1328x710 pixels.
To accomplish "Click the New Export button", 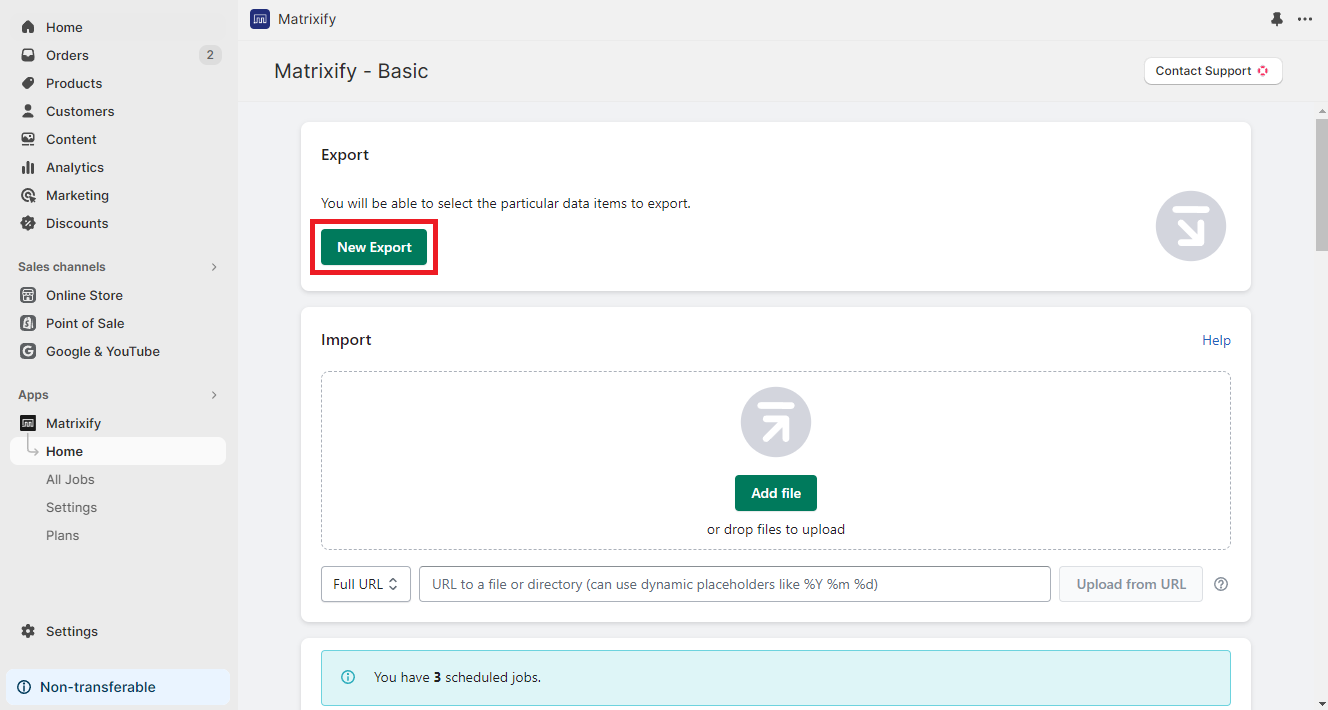I will [374, 247].
